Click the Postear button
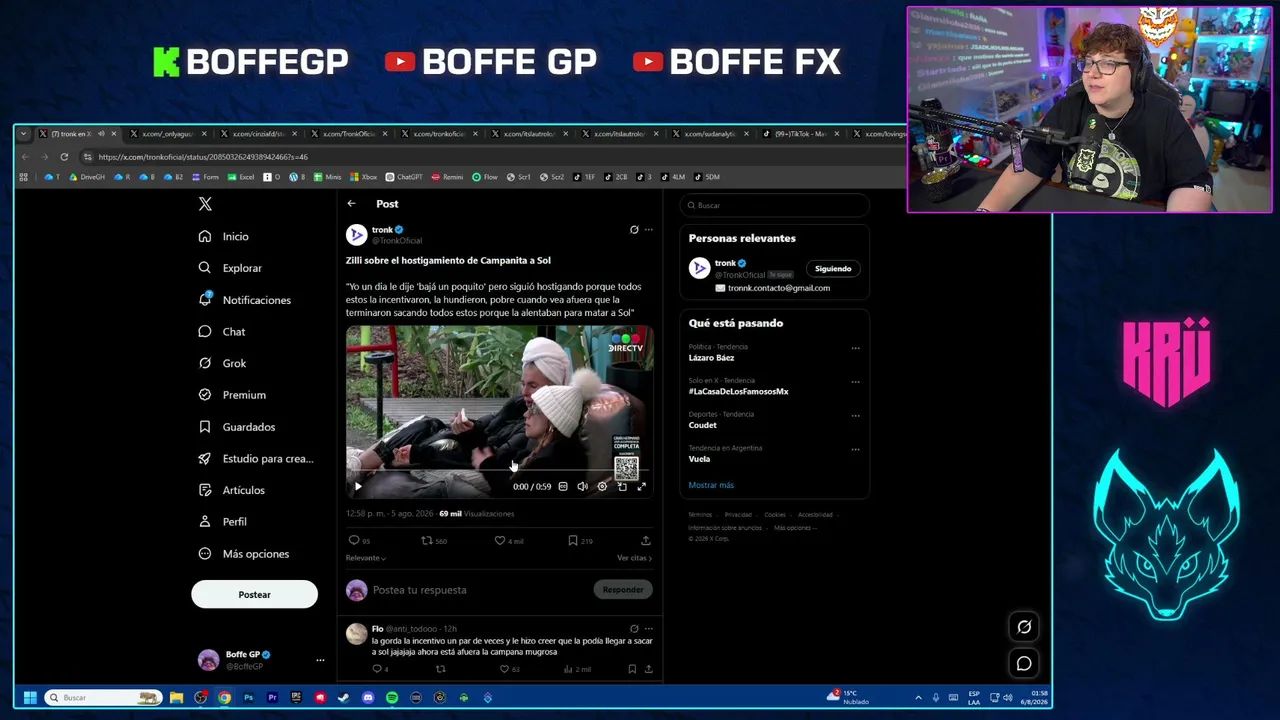The image size is (1280, 720). 254,595
